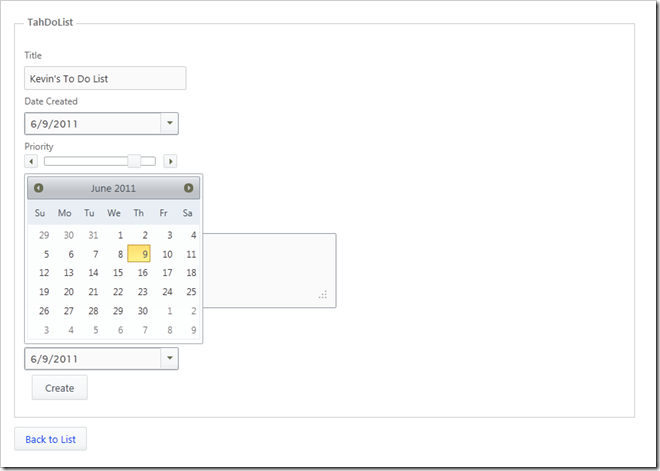Go to previous month in calendar
This screenshot has height=471, width=660.
tap(38, 188)
